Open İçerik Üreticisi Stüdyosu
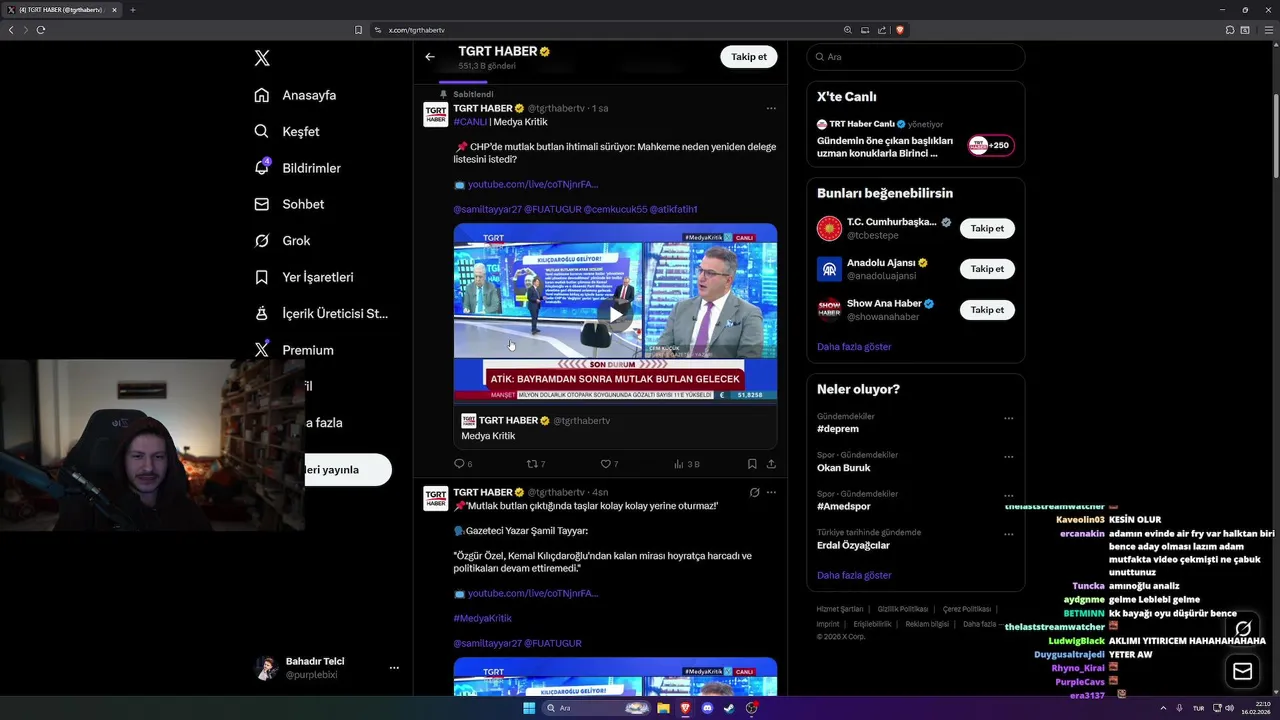 321,313
